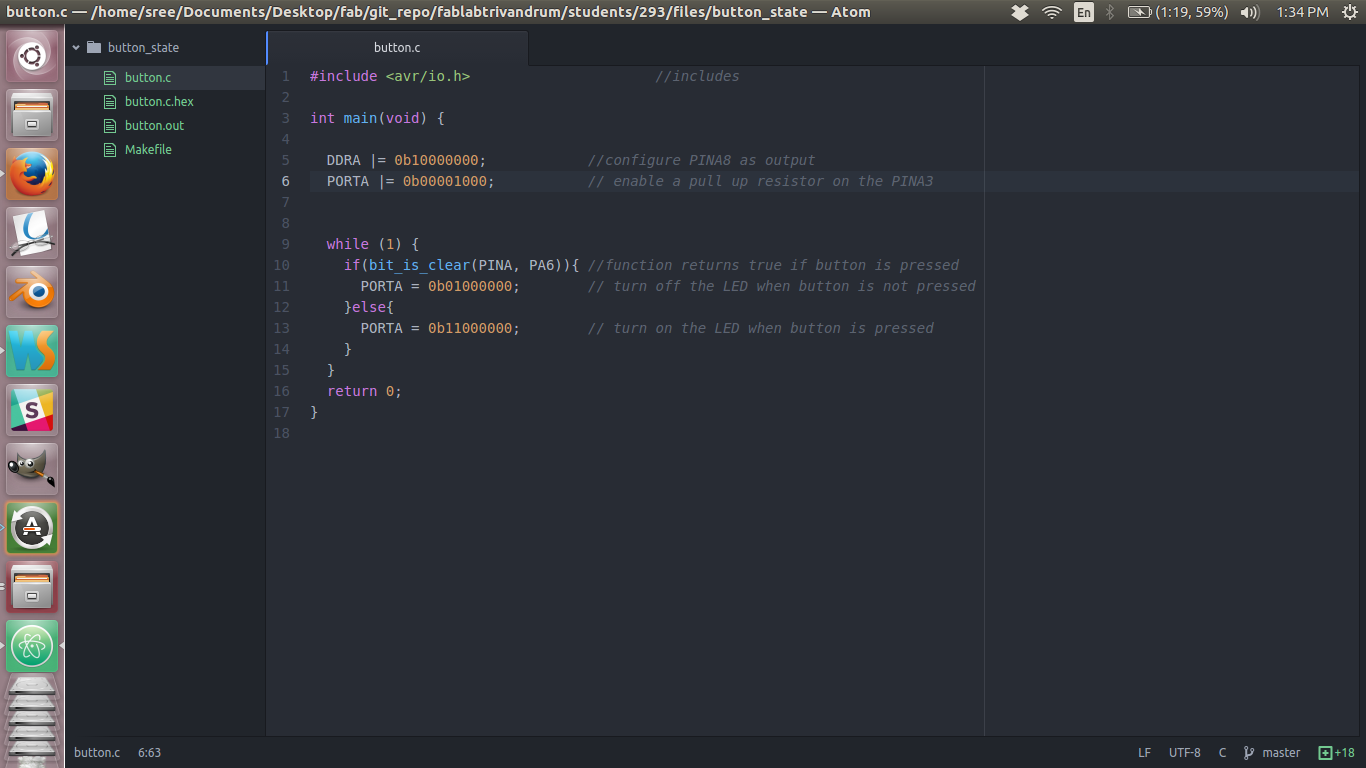Viewport: 1366px width, 768px height.
Task: Open the button.c.hex file
Action: [159, 101]
